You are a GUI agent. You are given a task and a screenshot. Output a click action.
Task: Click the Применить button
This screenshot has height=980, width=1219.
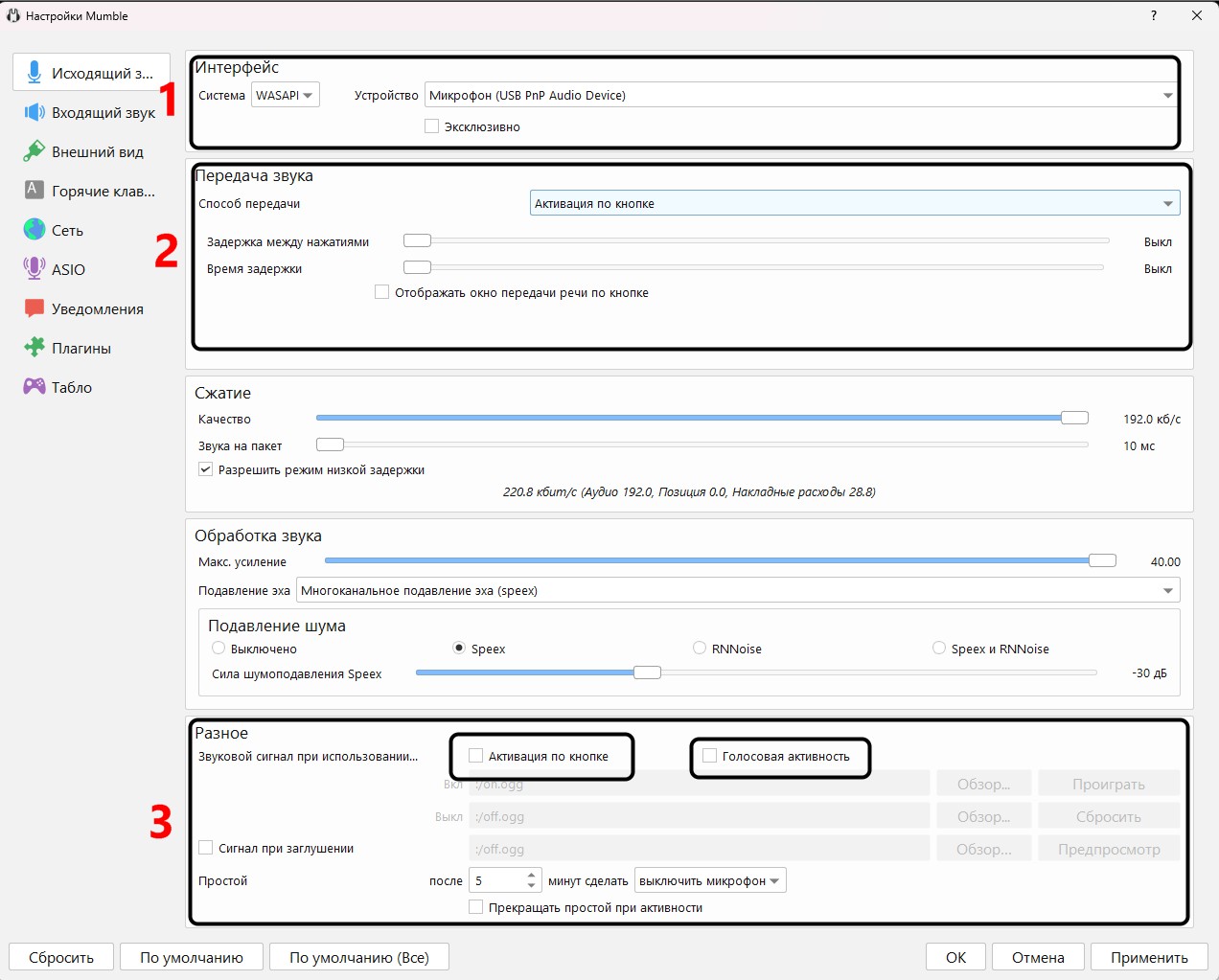tap(1149, 957)
